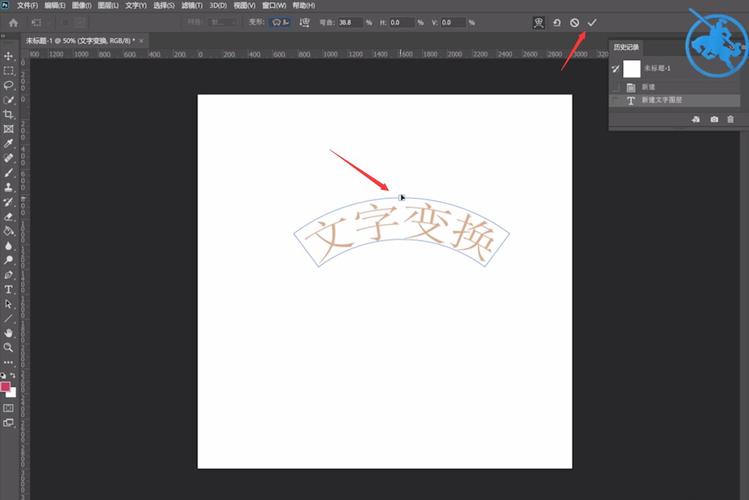Screen dimensions: 749x500
Task: Select the Eyedropper tool
Action: [x=9, y=143]
